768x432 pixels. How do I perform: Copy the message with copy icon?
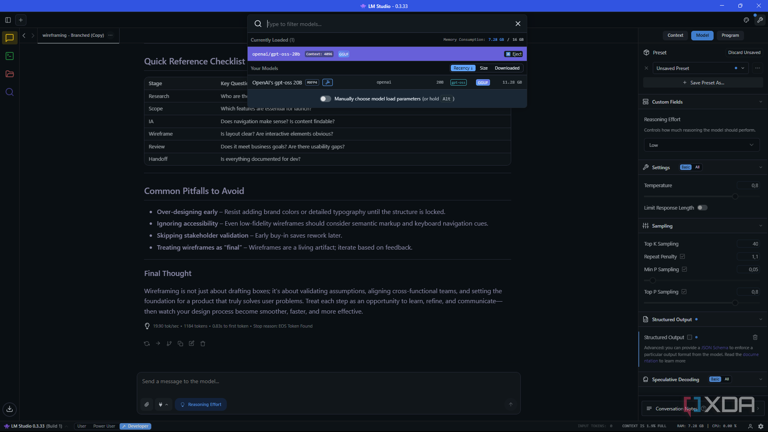[x=180, y=343]
